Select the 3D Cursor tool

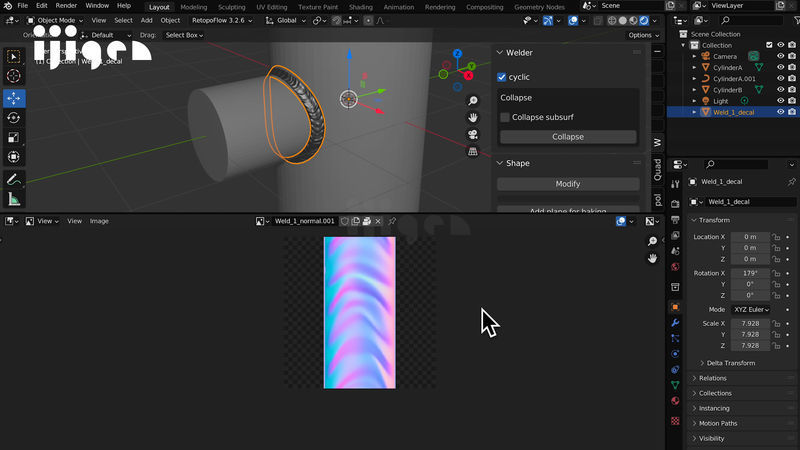pyautogui.click(x=14, y=76)
